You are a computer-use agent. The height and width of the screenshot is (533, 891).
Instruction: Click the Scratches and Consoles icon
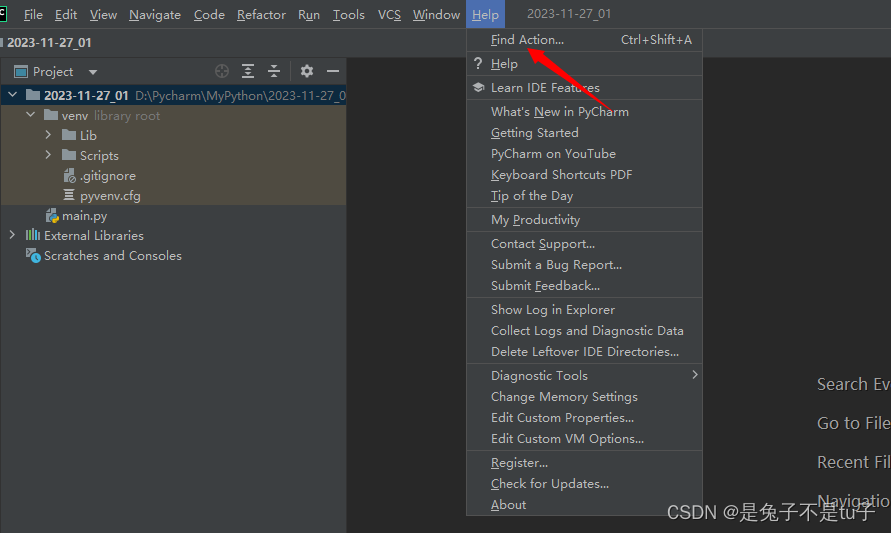tap(33, 256)
